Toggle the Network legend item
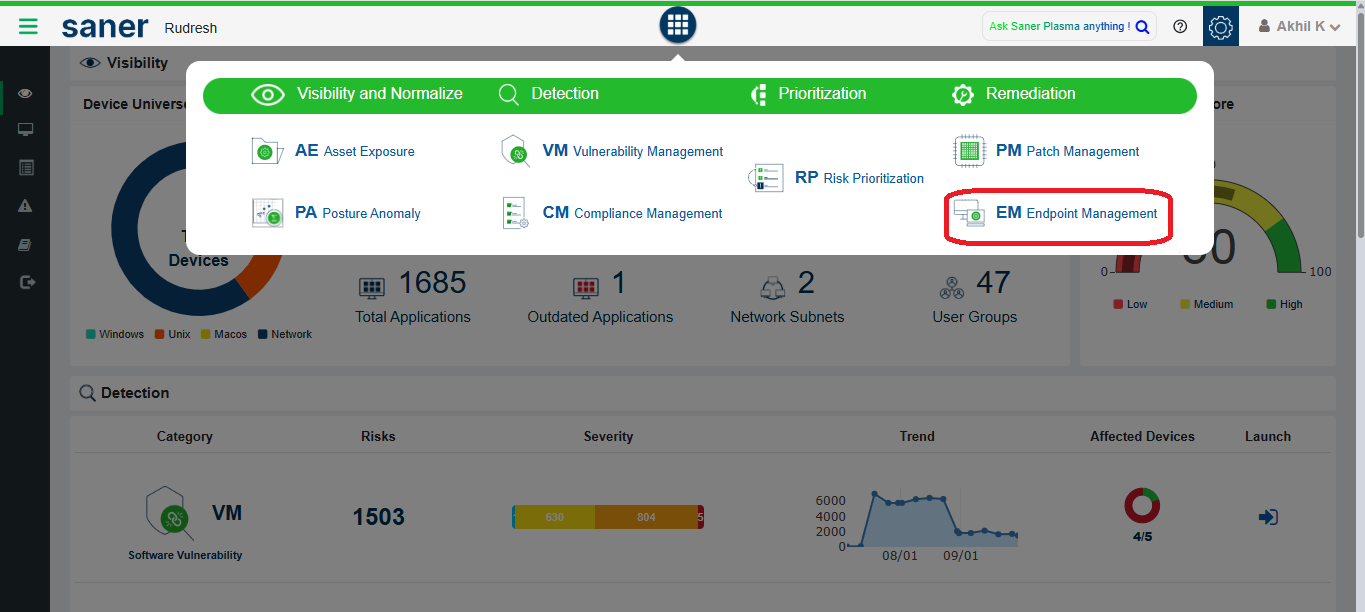 tap(285, 334)
